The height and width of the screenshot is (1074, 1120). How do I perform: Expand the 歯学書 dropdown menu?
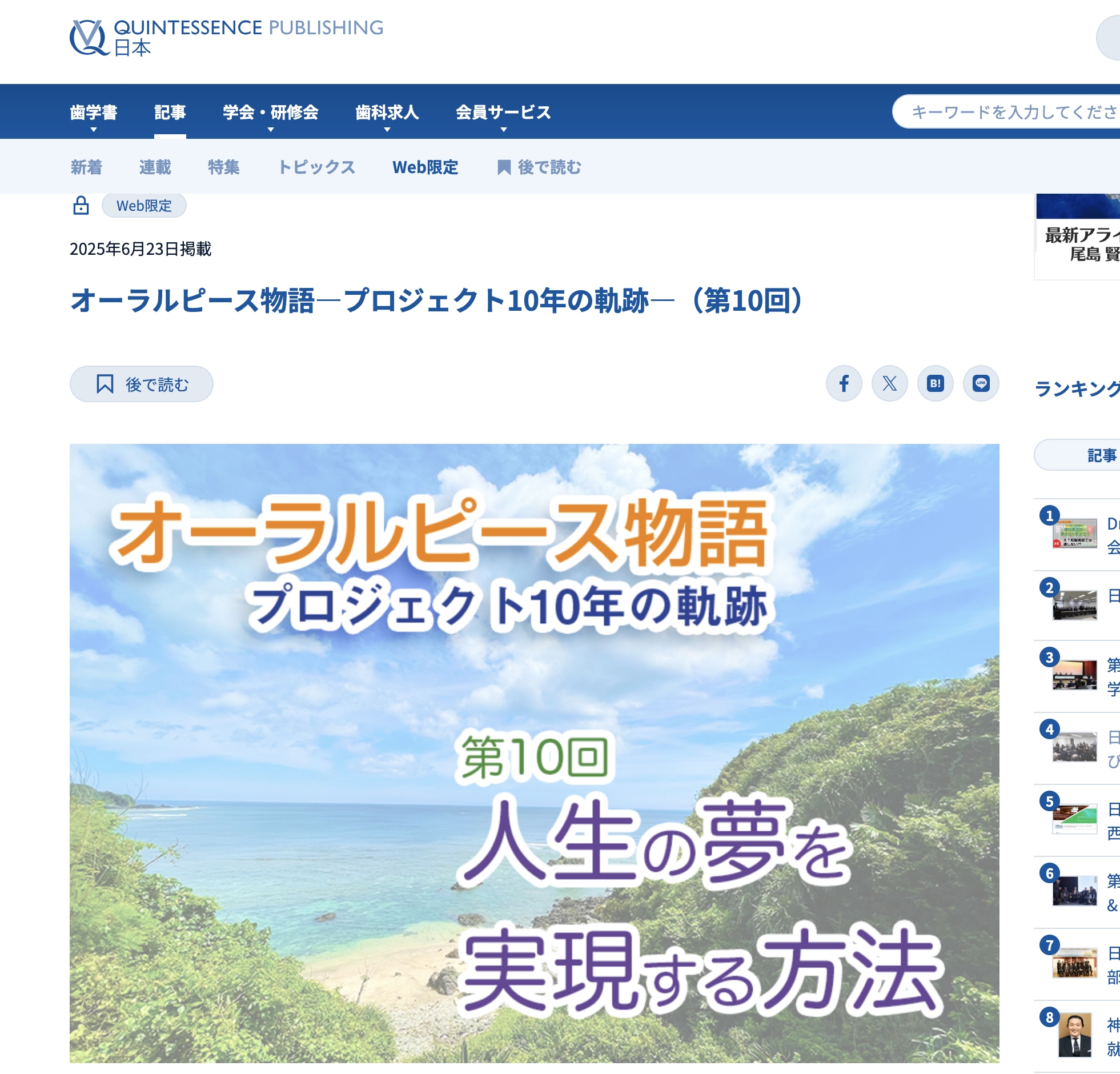(x=94, y=113)
